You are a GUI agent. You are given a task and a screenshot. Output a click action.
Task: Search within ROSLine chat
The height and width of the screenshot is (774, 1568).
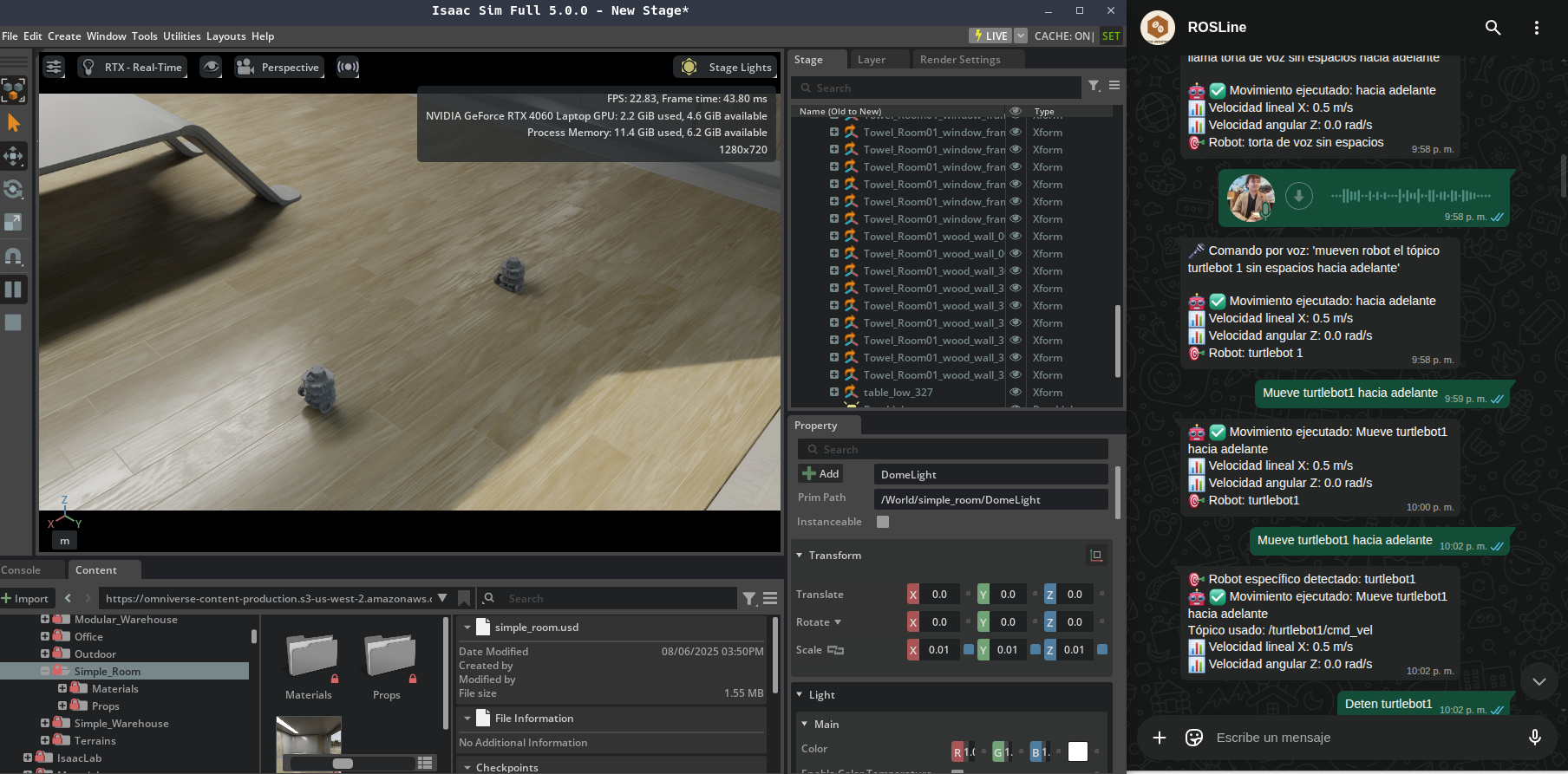[1493, 28]
